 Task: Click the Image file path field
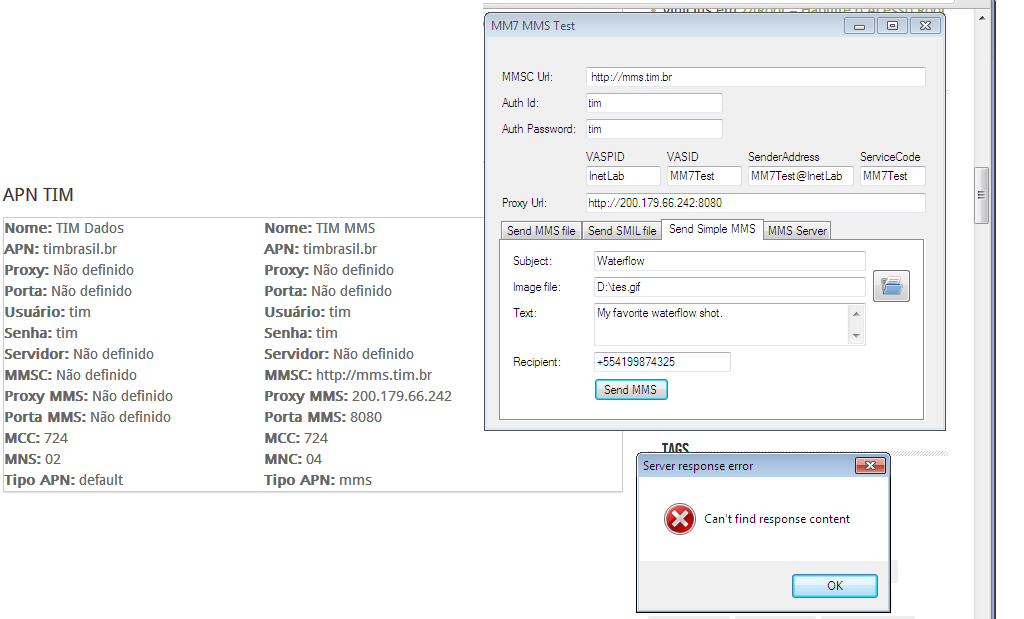pos(729,287)
